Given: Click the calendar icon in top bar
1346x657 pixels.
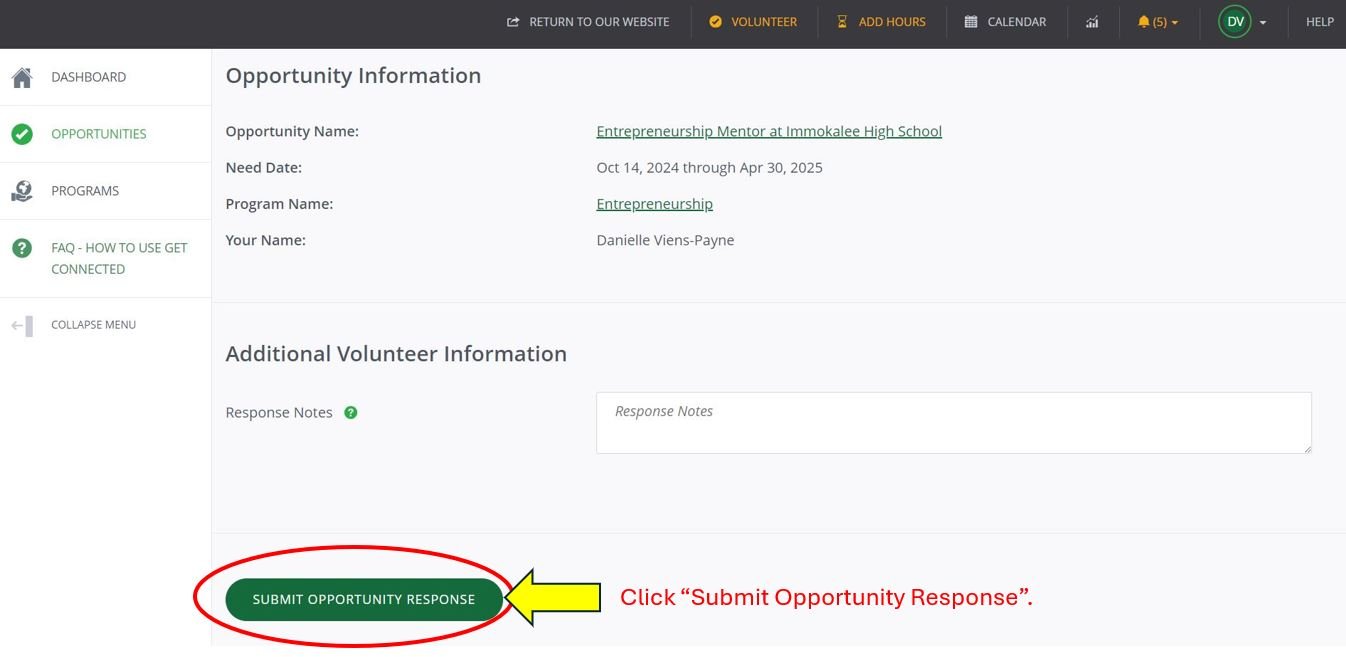Looking at the screenshot, I should [x=971, y=22].
